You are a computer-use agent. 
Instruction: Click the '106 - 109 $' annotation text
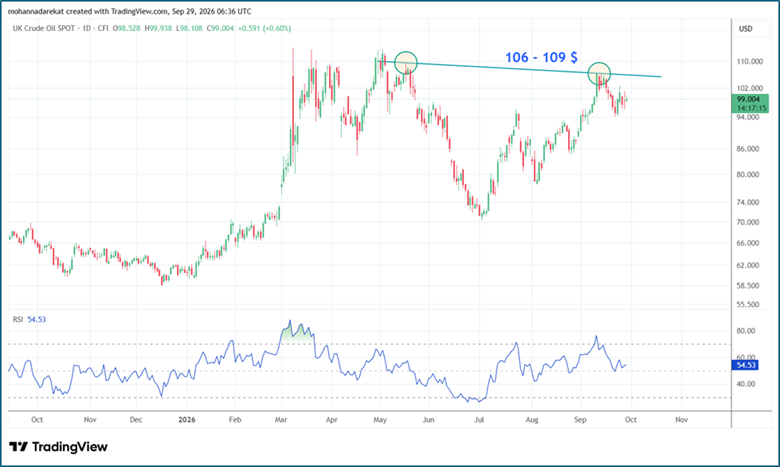tap(541, 57)
